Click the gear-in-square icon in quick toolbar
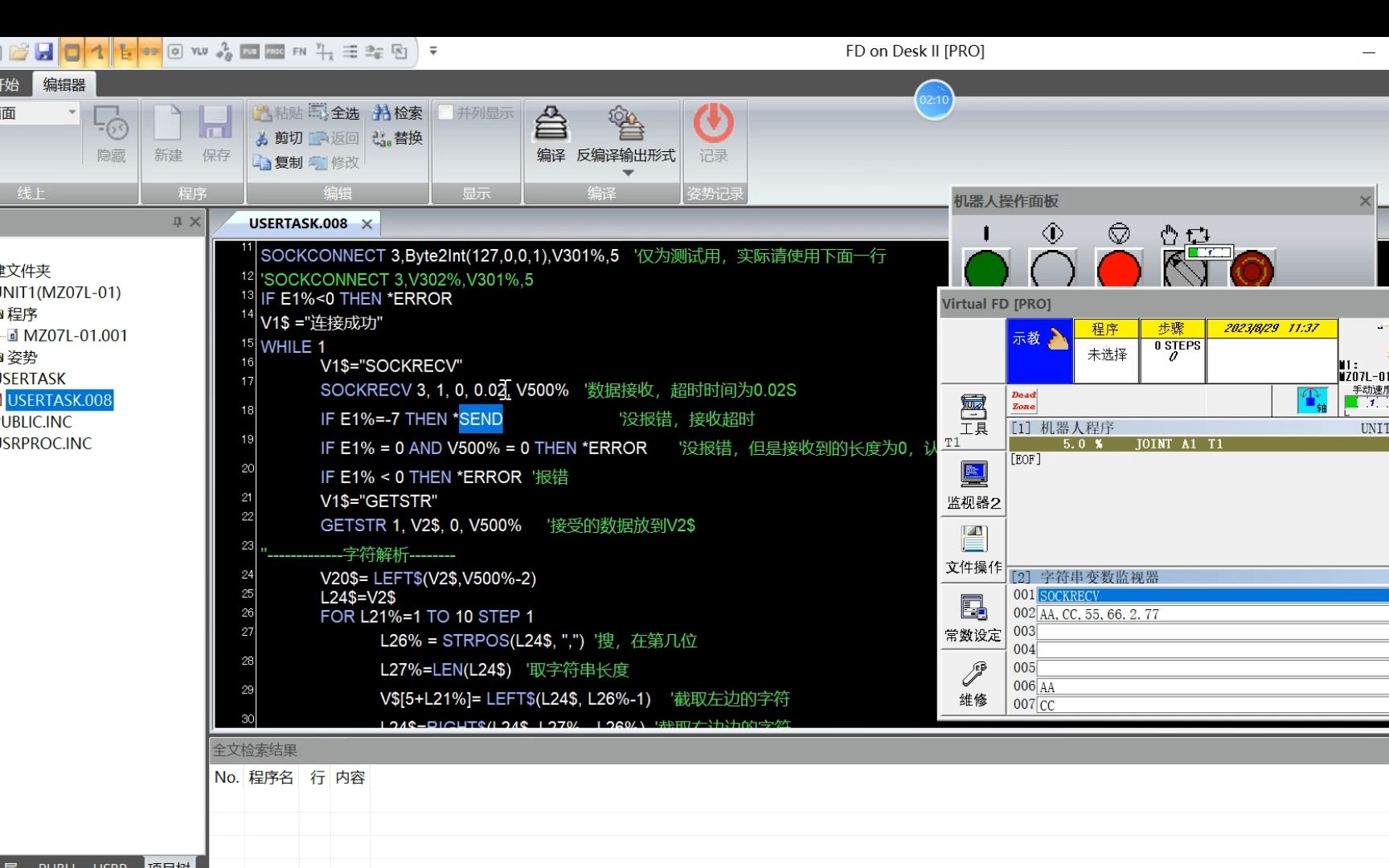The height and width of the screenshot is (868, 1389). [174, 51]
